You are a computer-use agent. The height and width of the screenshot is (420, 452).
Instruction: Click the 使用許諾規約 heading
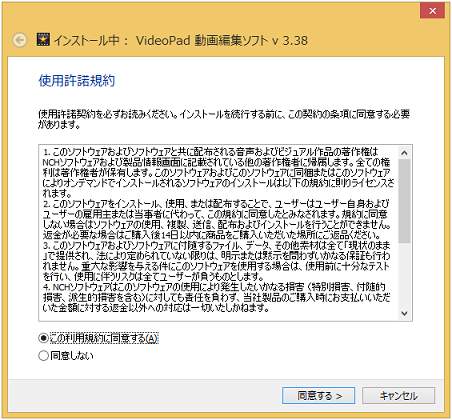[x=77, y=81]
